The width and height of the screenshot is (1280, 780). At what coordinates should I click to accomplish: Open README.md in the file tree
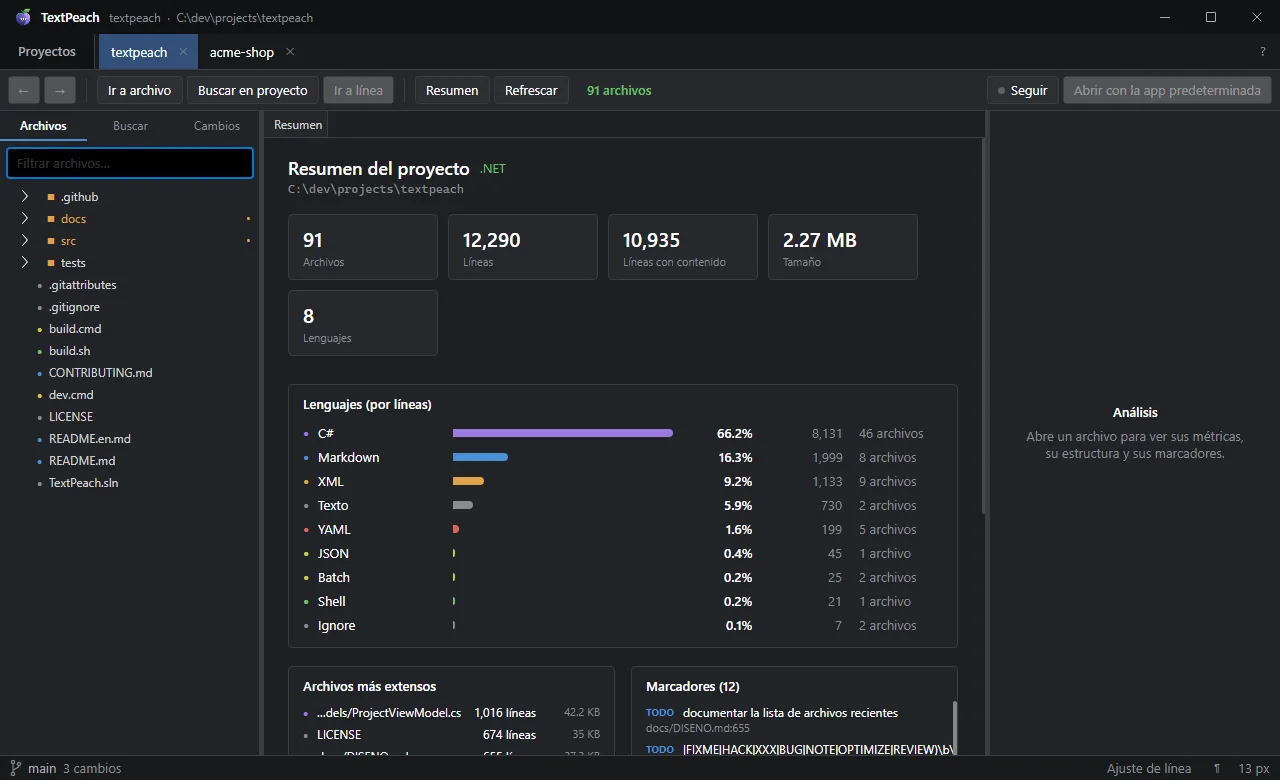[x=82, y=461]
